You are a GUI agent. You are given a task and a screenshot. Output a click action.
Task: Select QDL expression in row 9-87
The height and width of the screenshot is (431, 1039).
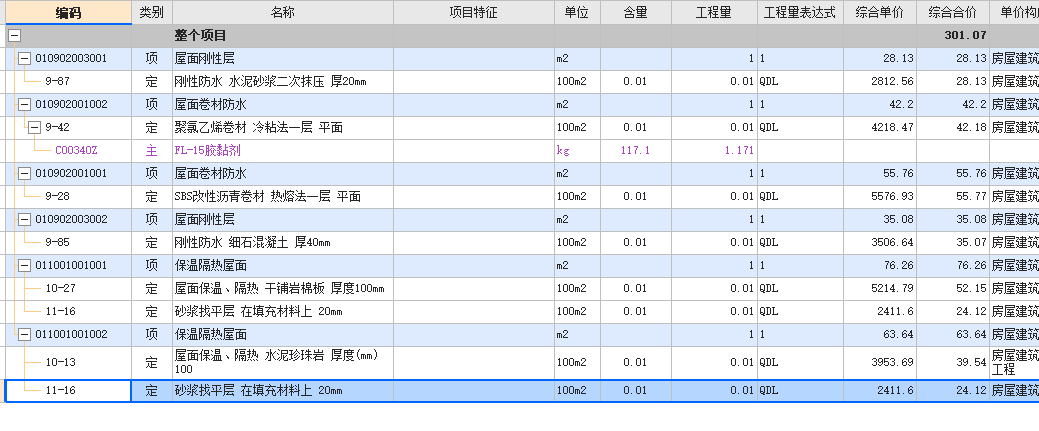coord(800,82)
